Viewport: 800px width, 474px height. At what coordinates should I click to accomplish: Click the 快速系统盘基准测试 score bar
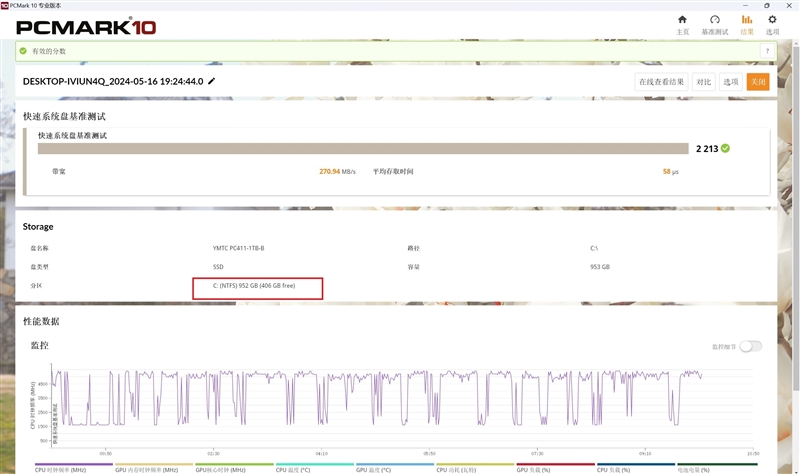point(363,148)
